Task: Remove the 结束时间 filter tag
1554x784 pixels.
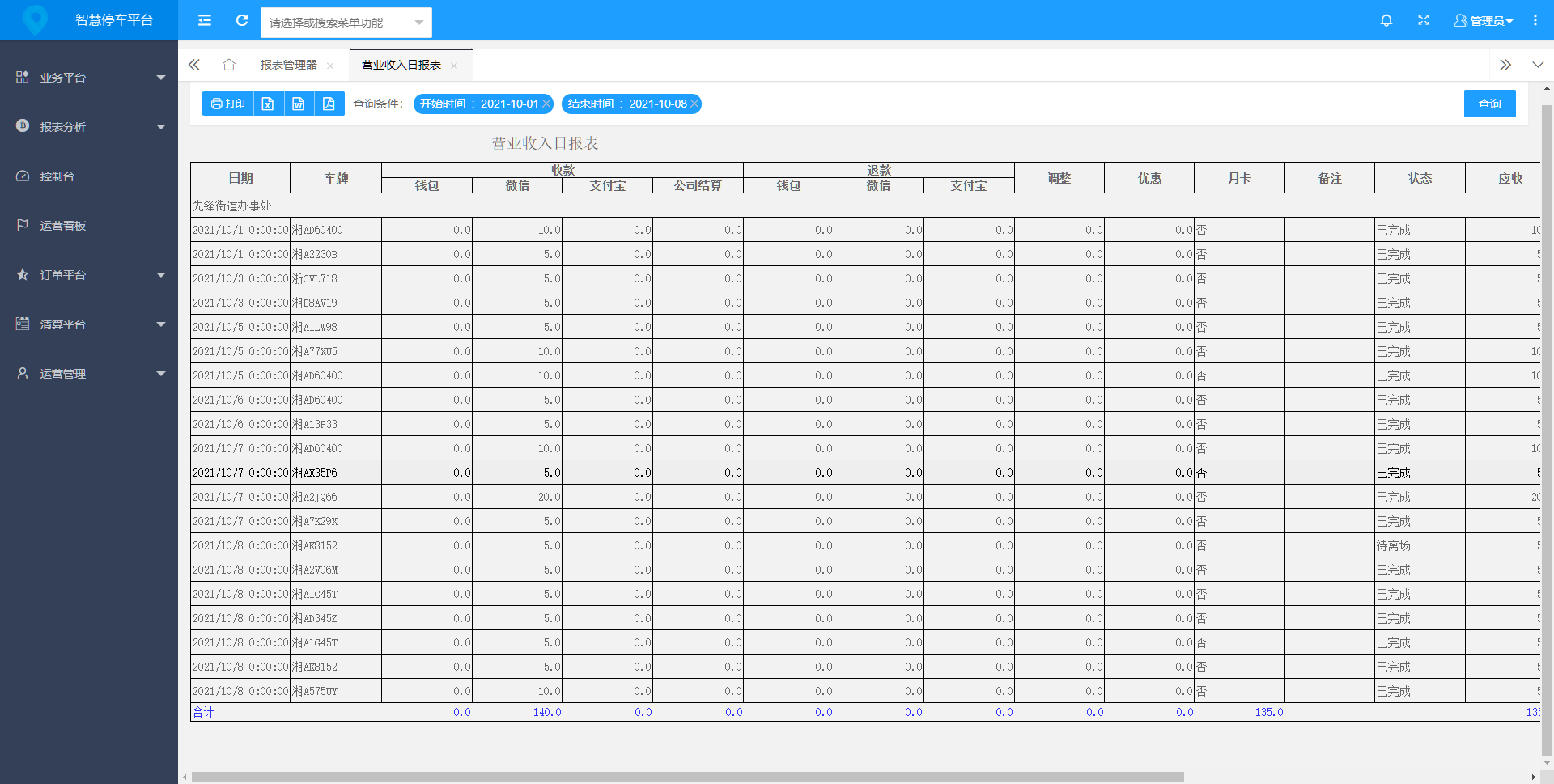Action: [x=694, y=104]
